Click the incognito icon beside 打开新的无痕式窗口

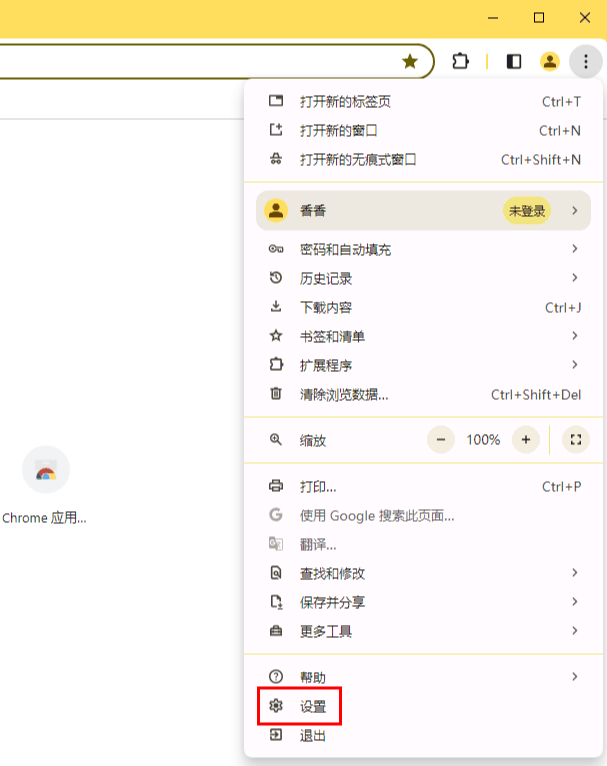[276, 159]
